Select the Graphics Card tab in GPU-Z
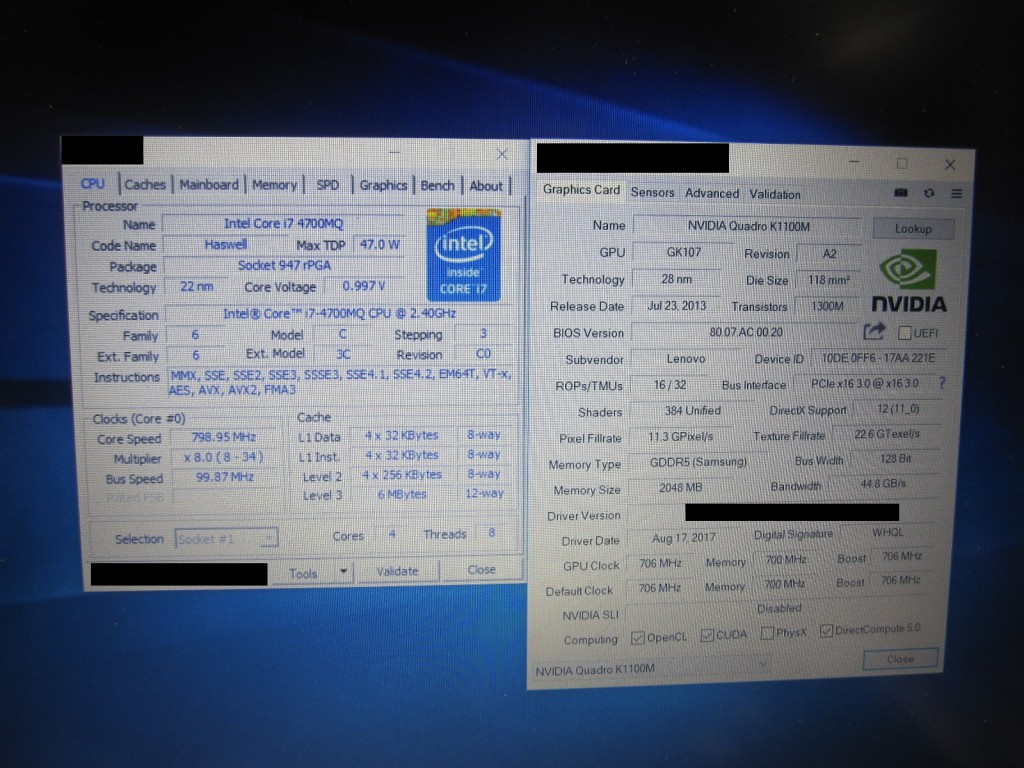The height and width of the screenshot is (768, 1024). pyautogui.click(x=581, y=189)
